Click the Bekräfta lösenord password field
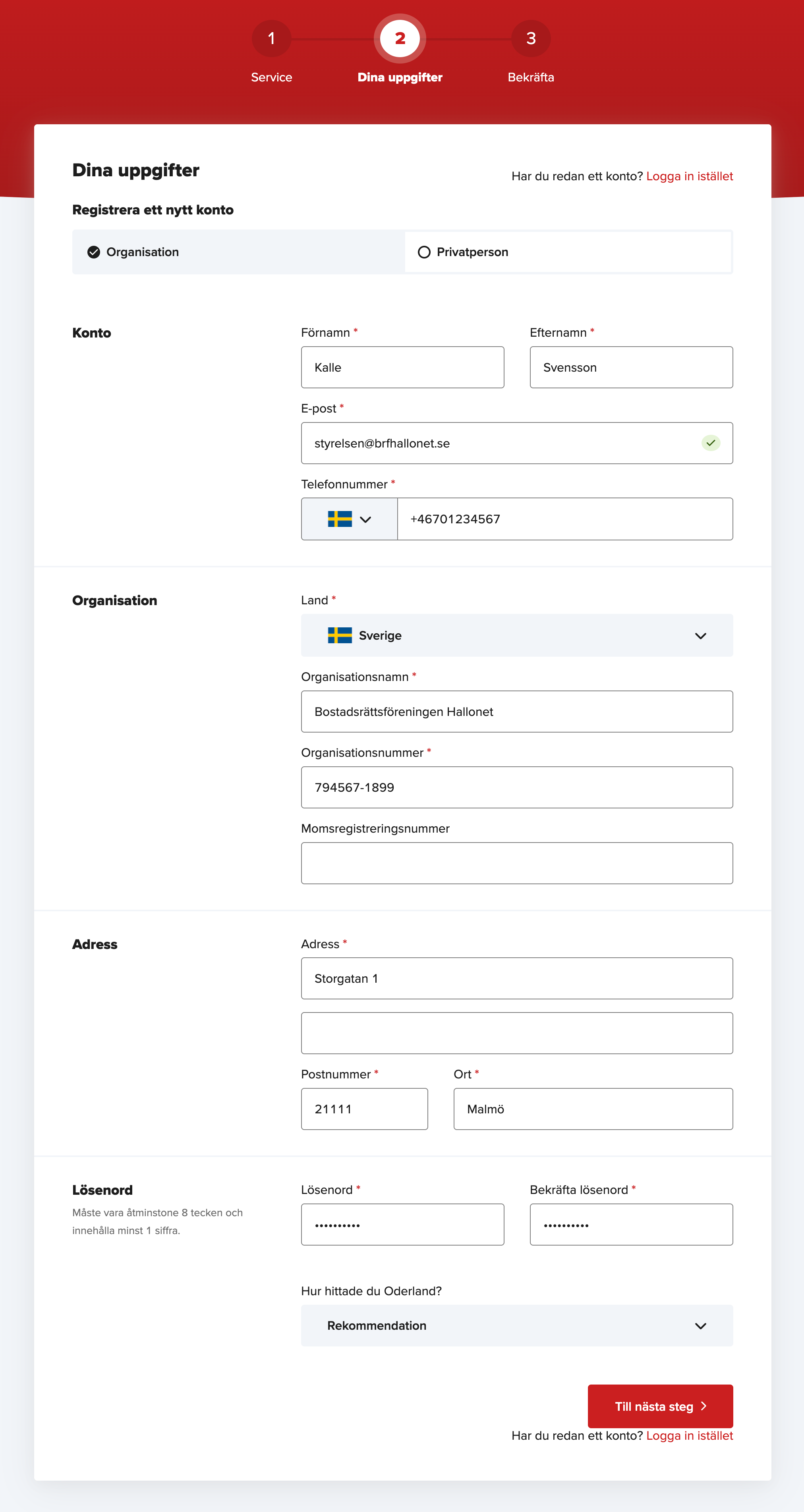The image size is (804, 1512). coord(631,1225)
